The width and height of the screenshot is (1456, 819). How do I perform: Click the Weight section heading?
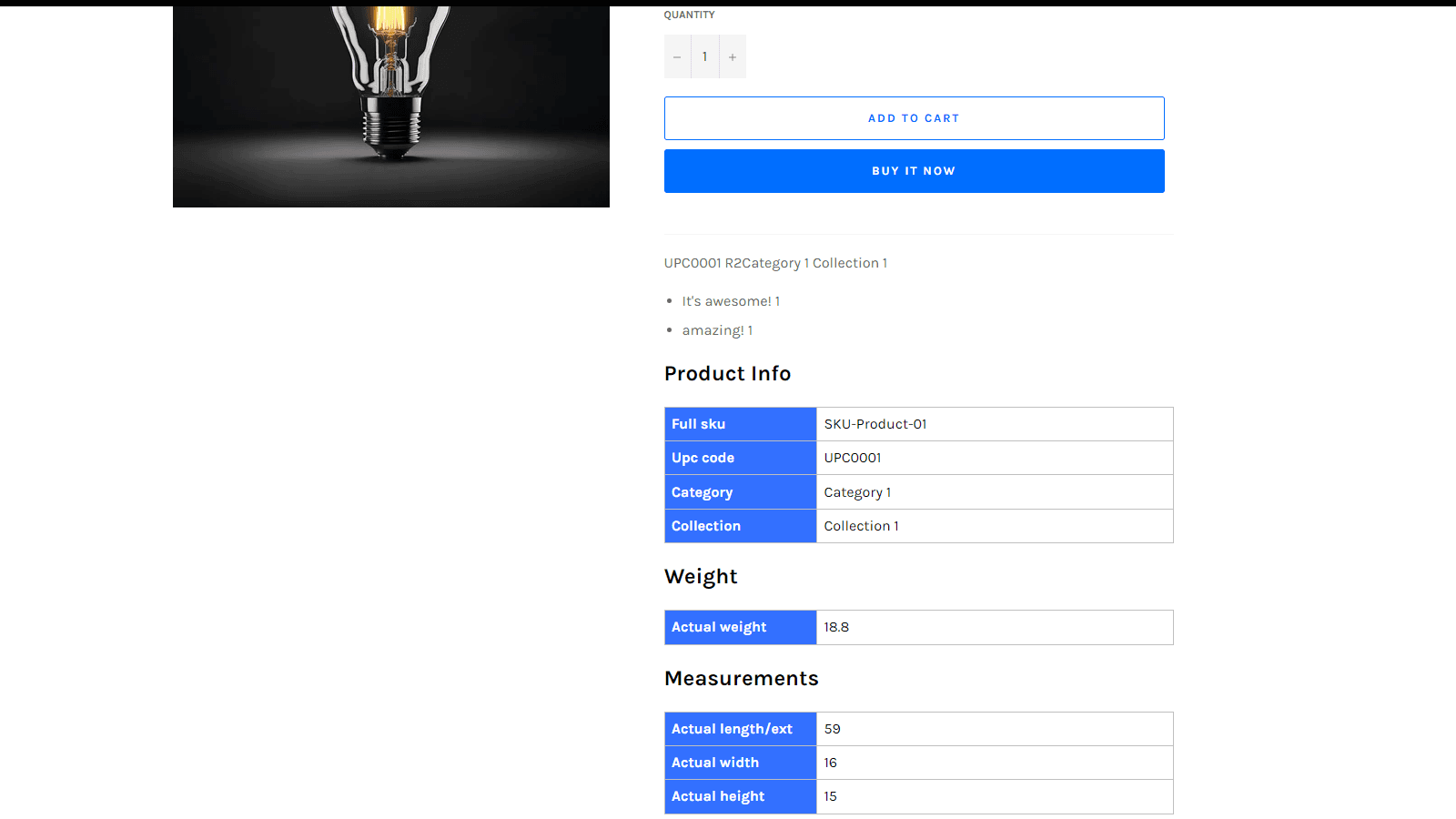[x=701, y=577]
